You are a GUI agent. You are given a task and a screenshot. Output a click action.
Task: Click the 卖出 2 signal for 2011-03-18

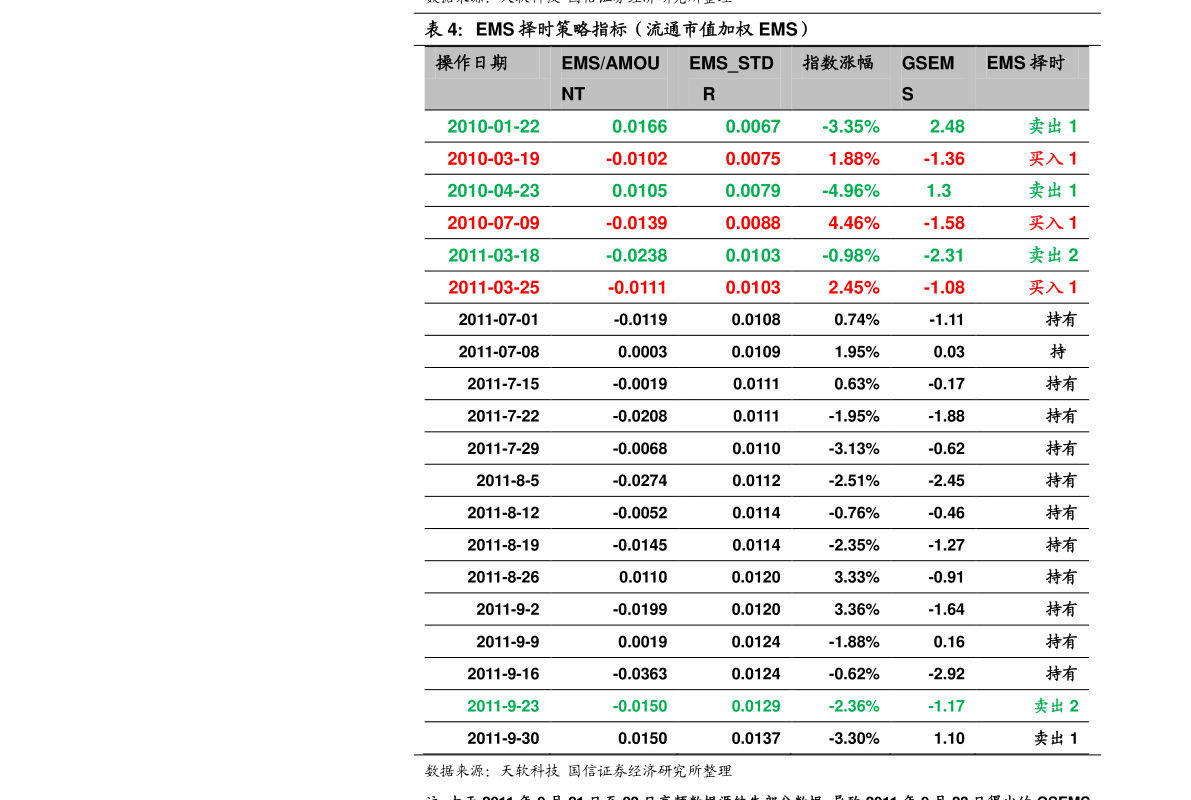(x=1053, y=255)
